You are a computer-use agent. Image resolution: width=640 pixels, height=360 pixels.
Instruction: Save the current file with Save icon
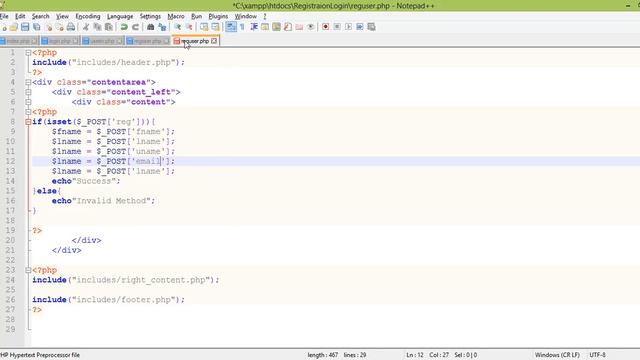coord(25,27)
